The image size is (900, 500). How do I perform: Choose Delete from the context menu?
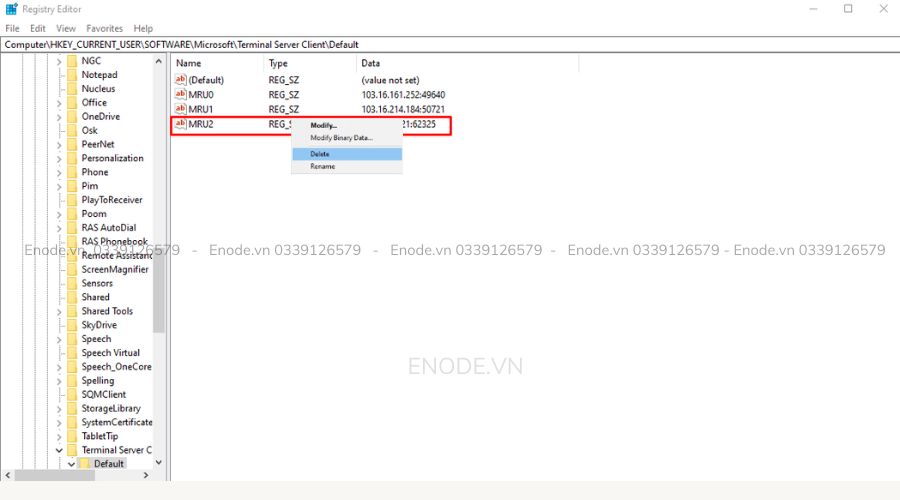point(320,154)
